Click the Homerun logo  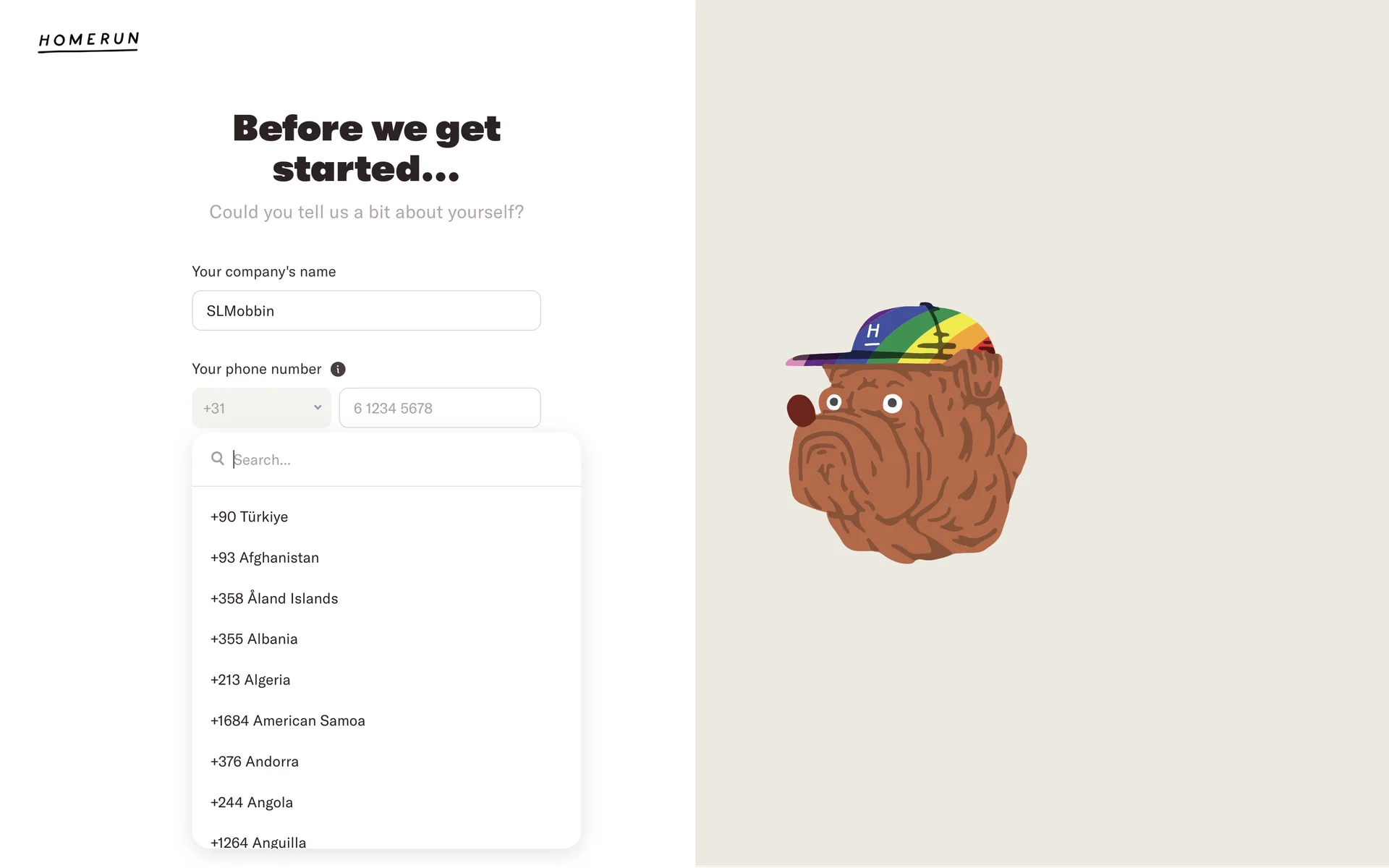pos(88,41)
